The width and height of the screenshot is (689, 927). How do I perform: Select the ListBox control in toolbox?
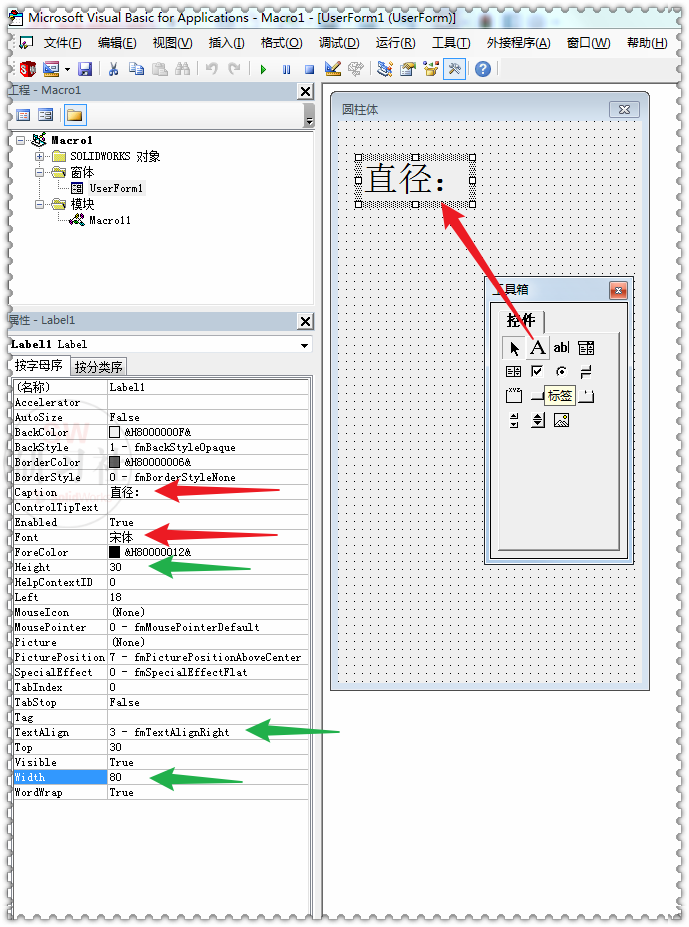click(x=513, y=371)
